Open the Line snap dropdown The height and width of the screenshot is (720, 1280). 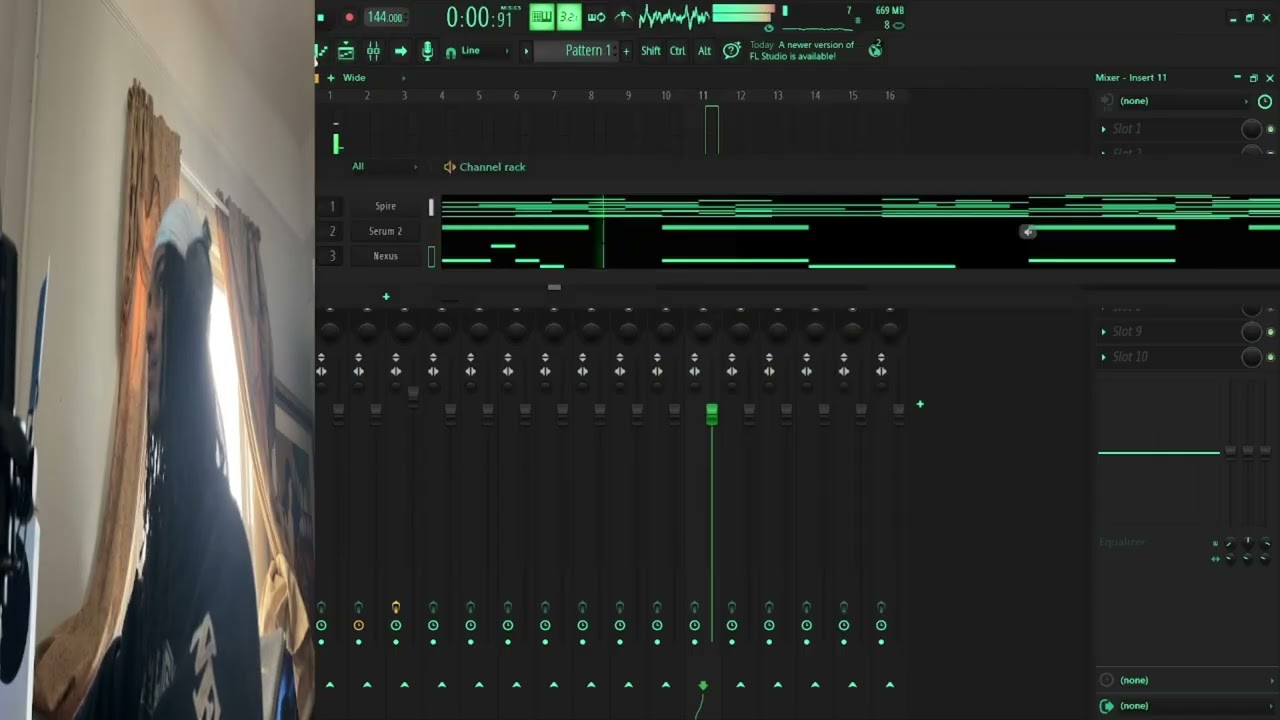(485, 51)
